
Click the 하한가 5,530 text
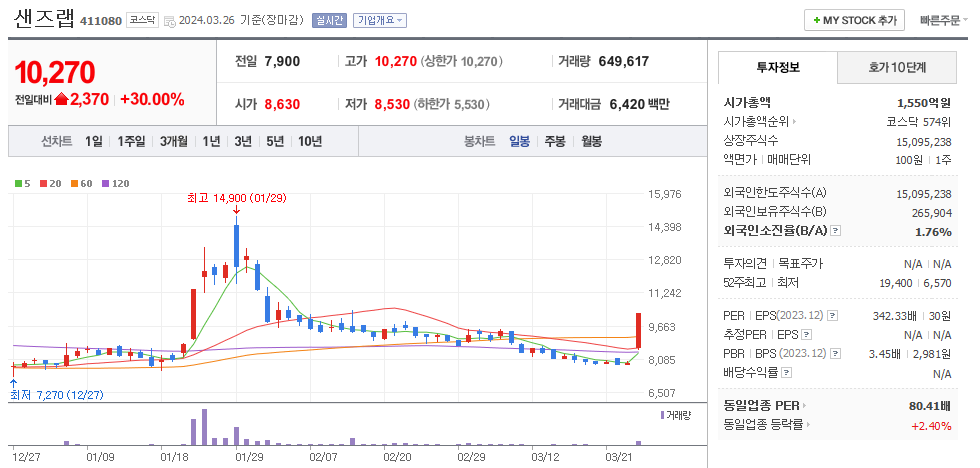click(452, 104)
